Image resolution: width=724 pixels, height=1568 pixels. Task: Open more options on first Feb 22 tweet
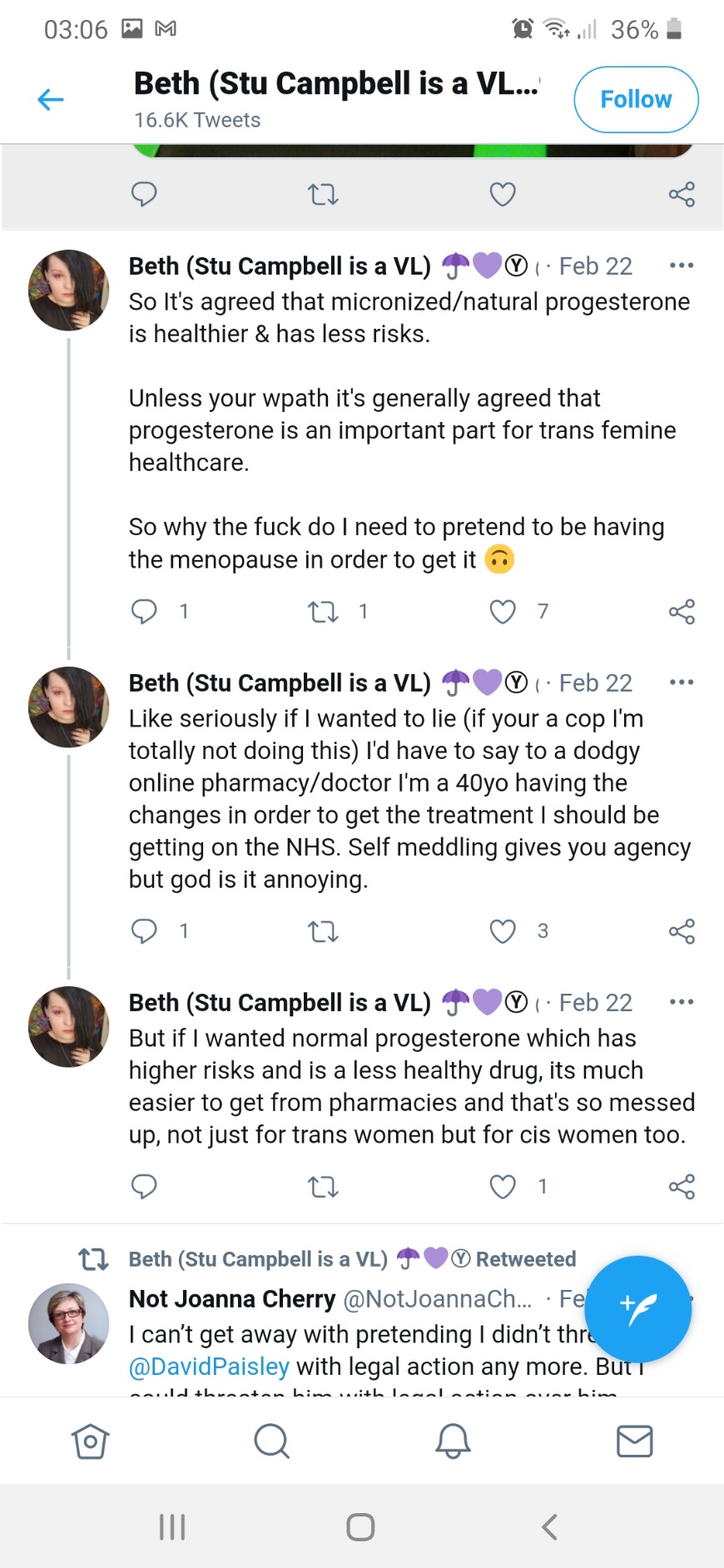coord(682,265)
